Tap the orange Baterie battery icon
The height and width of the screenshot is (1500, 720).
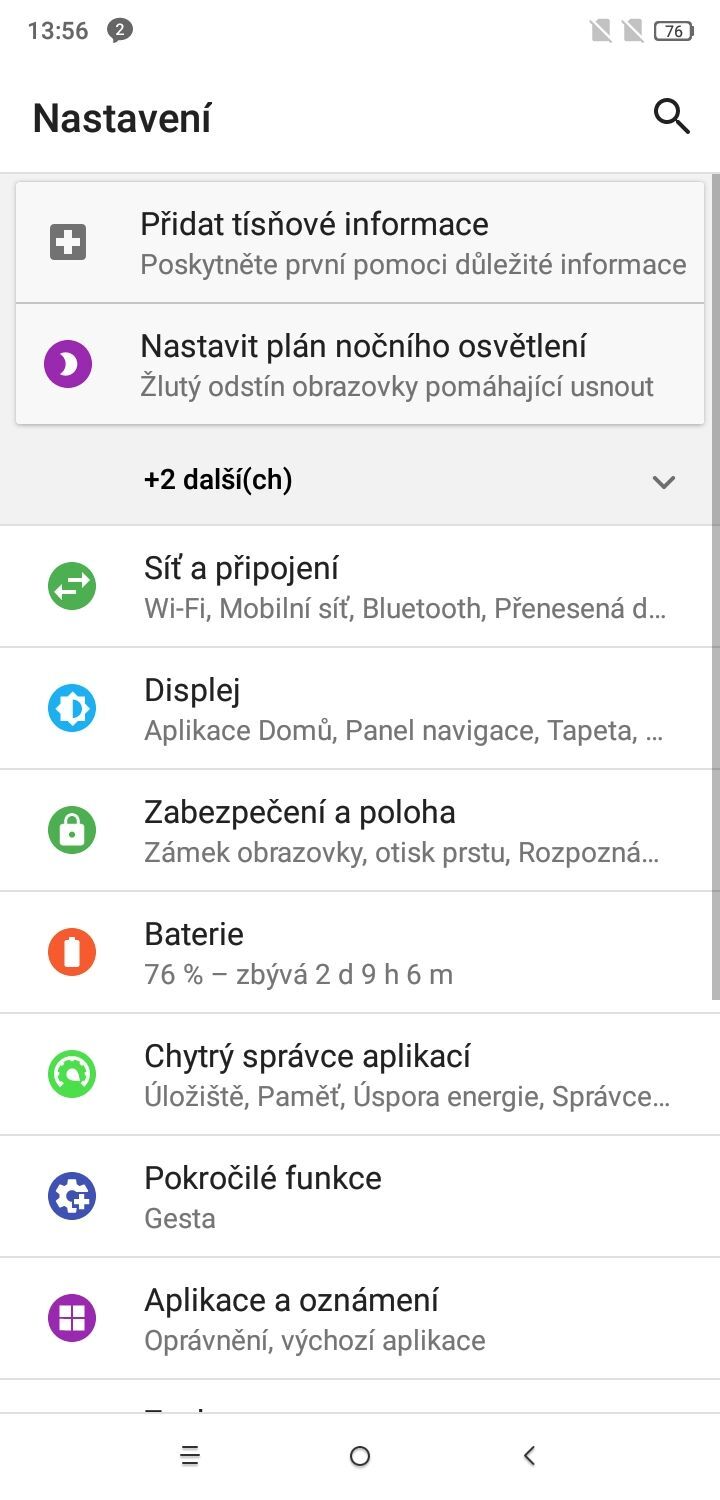71,951
